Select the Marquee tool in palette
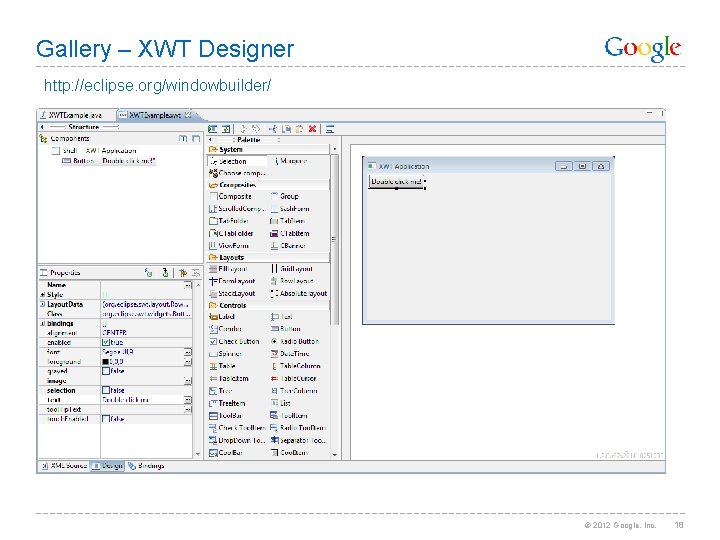This screenshot has width=720, height=540. (291, 161)
